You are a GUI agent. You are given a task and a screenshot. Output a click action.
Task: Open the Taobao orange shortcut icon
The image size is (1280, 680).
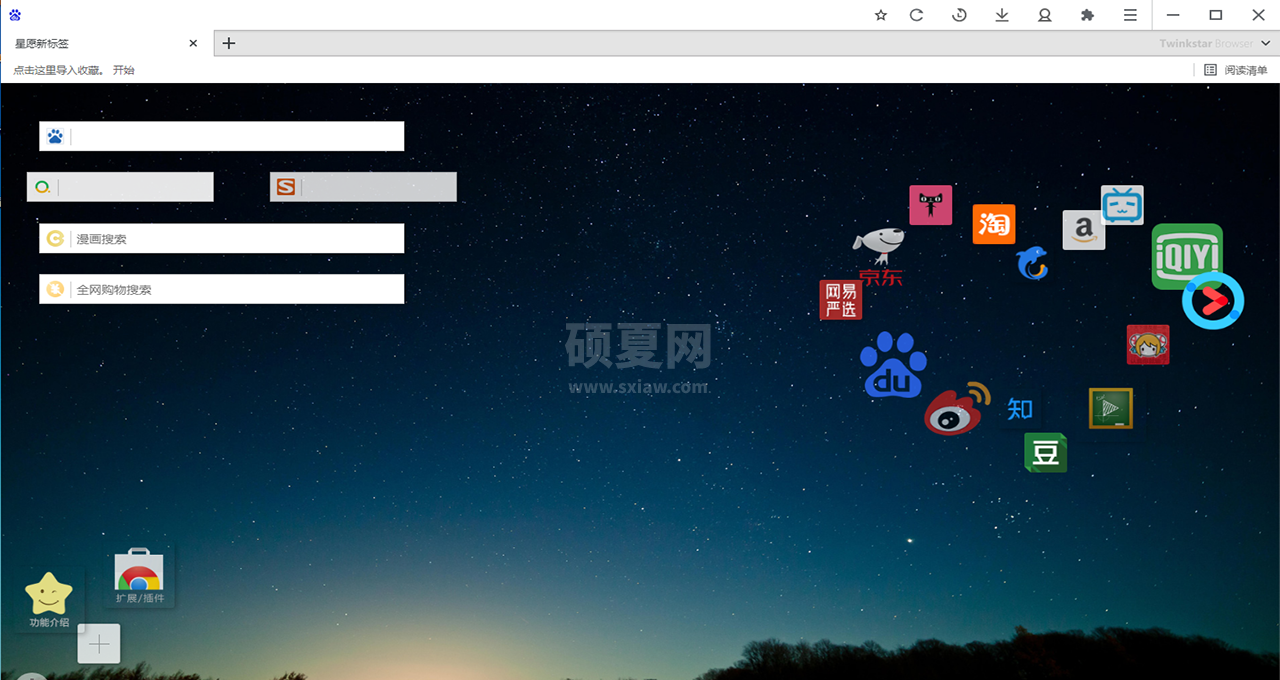coord(994,224)
